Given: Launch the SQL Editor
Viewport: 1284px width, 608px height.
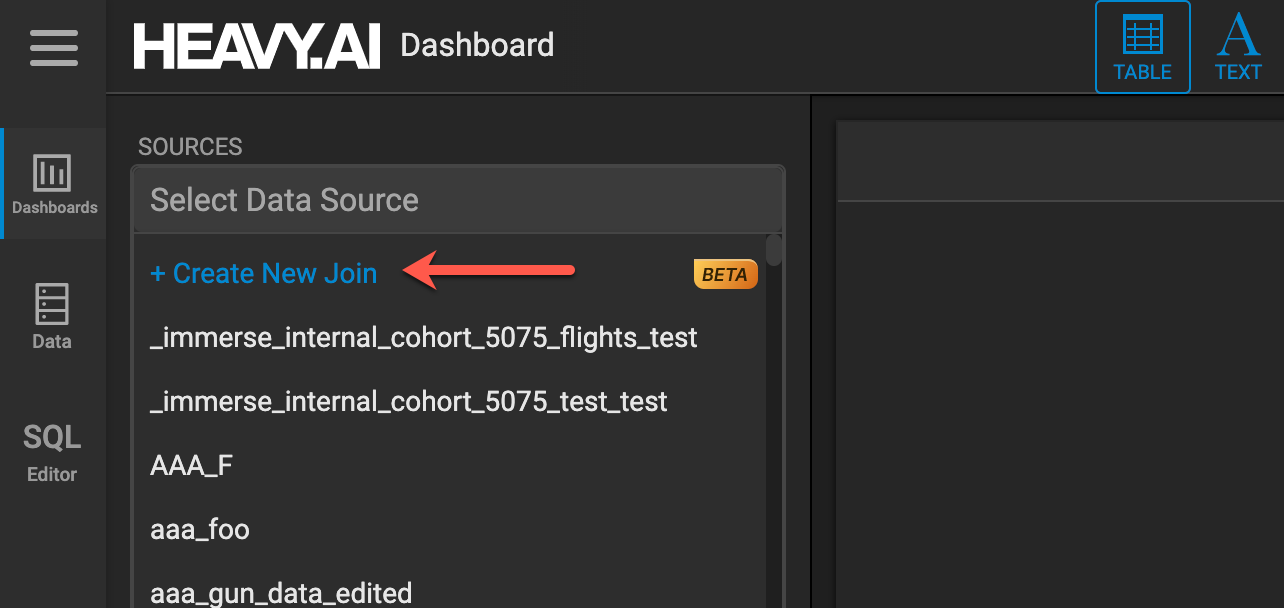Looking at the screenshot, I should tap(52, 452).
